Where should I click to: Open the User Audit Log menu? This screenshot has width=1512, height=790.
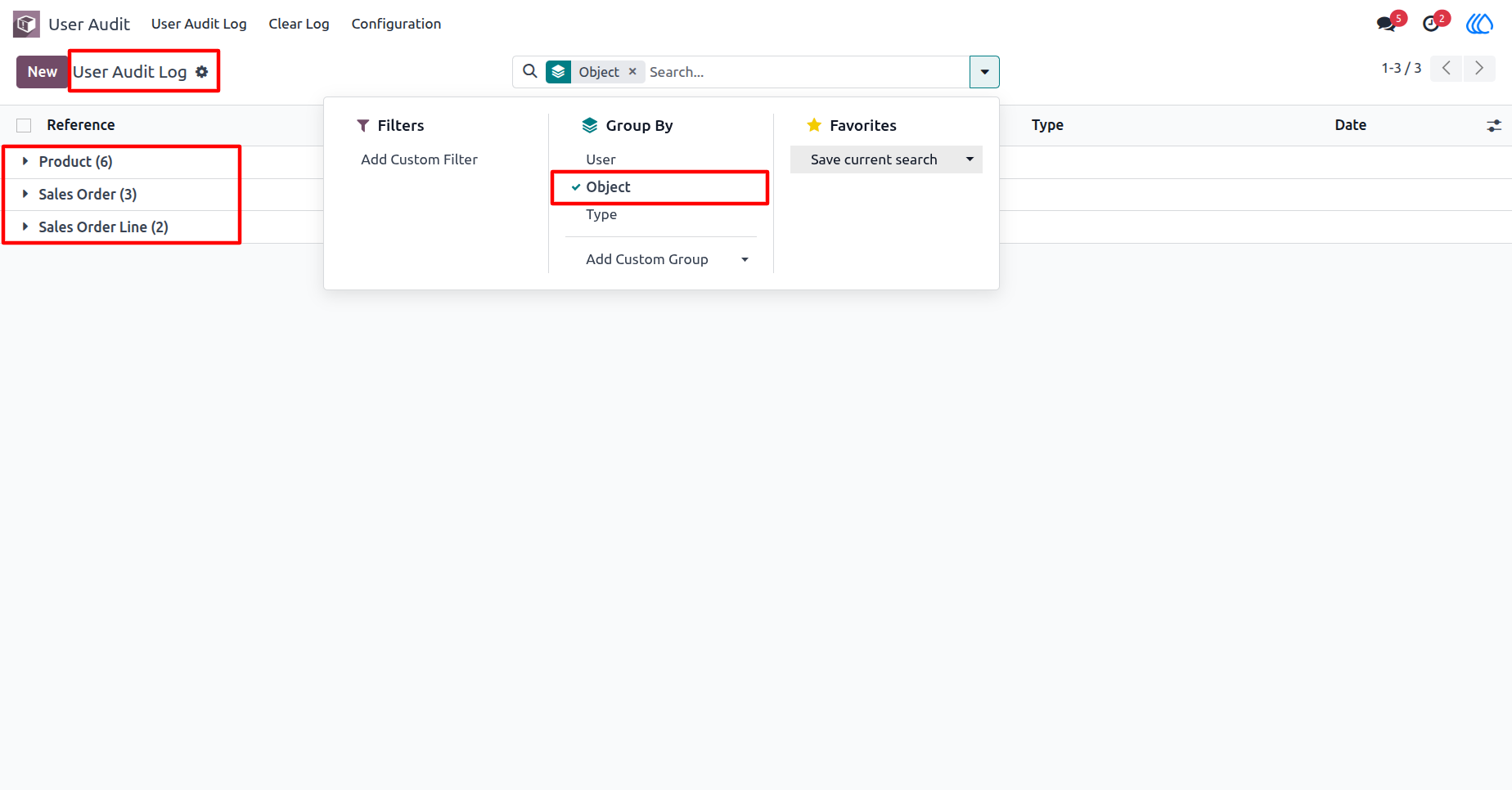coord(199,24)
